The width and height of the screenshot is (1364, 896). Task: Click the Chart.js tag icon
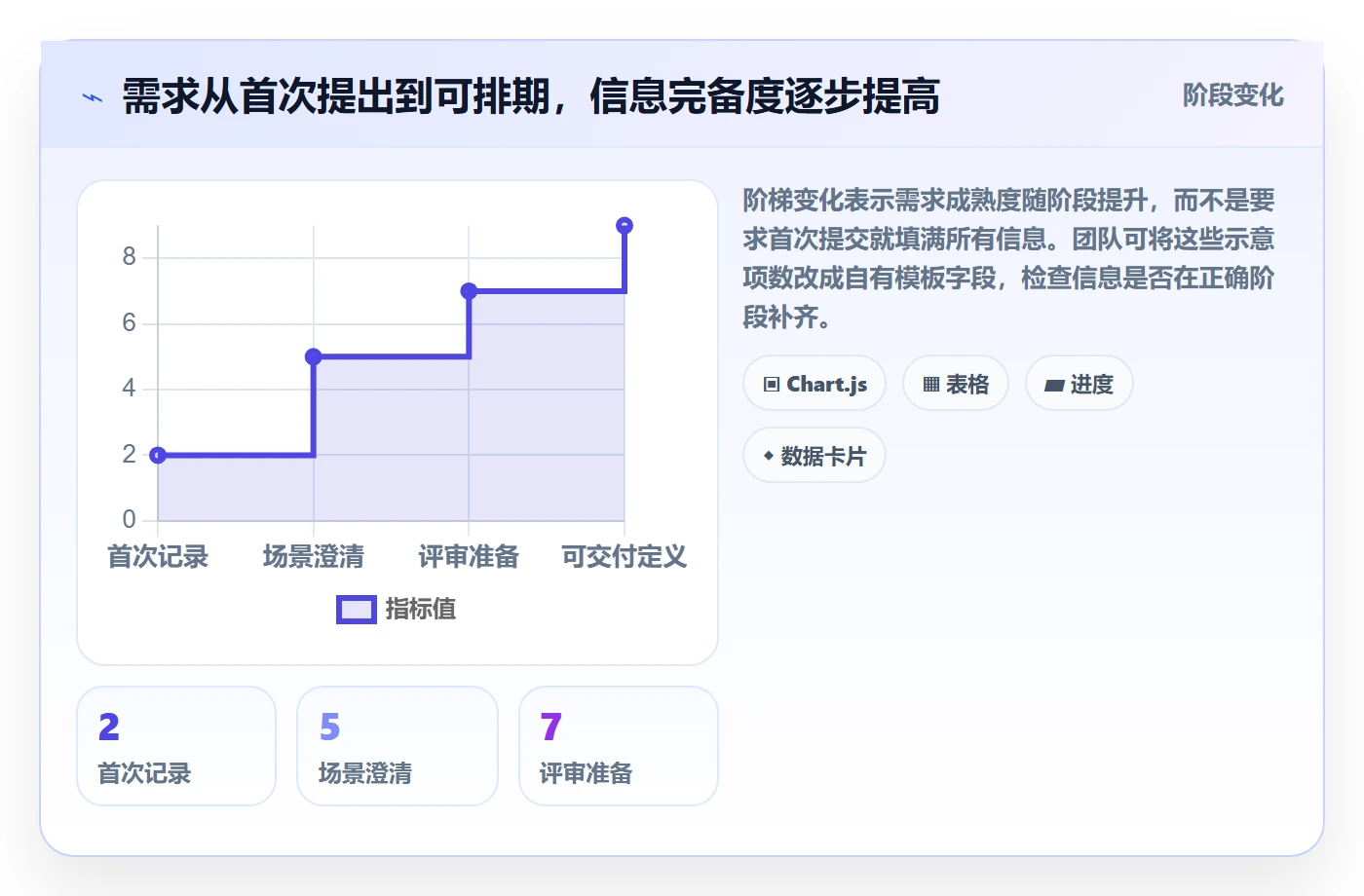(772, 385)
